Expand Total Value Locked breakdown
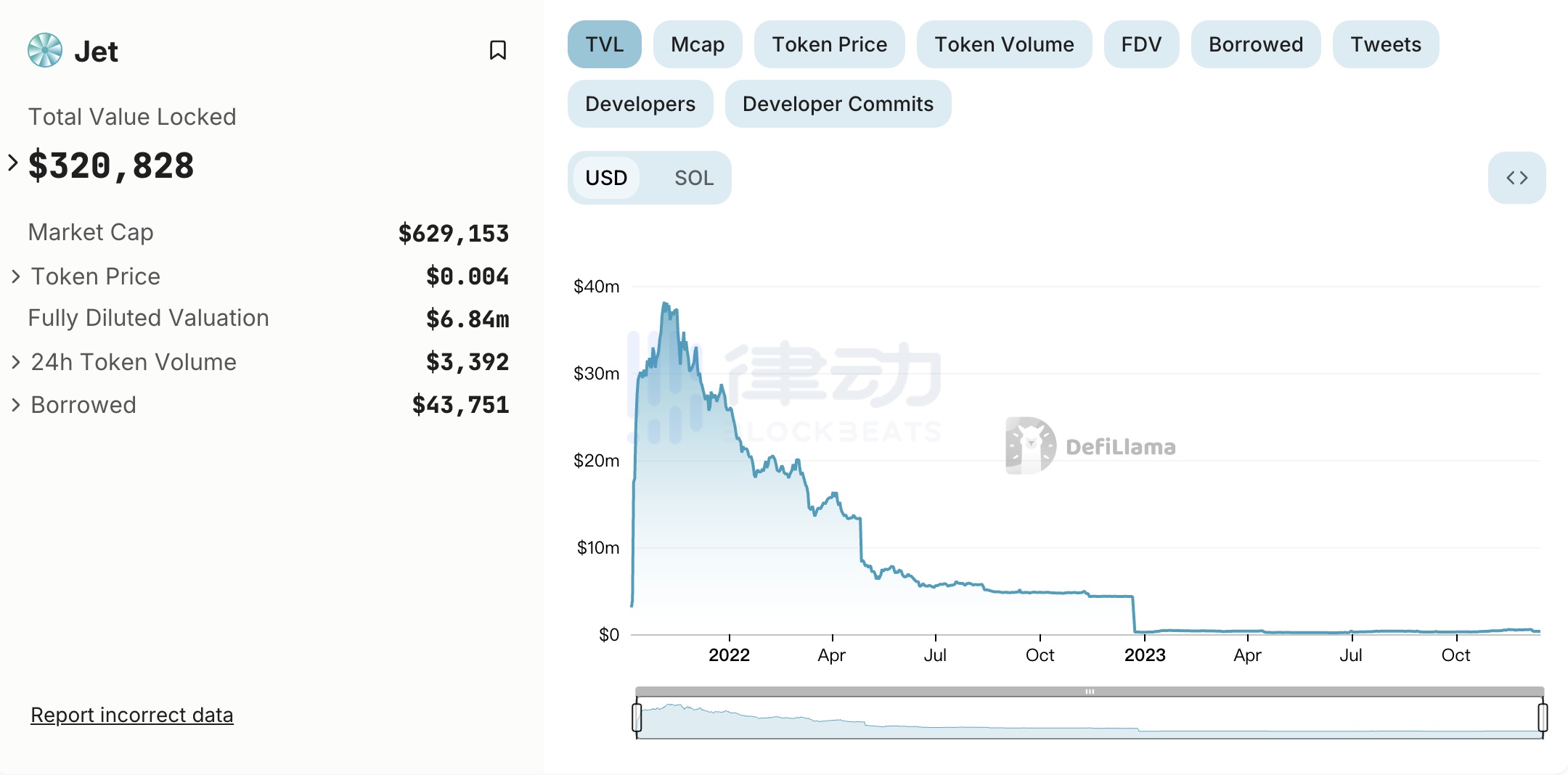 (x=13, y=163)
